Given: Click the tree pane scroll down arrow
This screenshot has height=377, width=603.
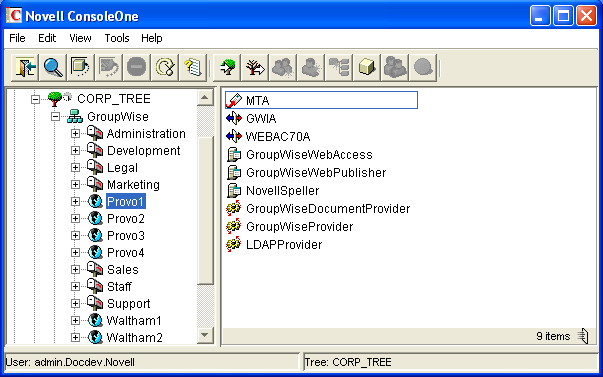Looking at the screenshot, I should tap(205, 335).
